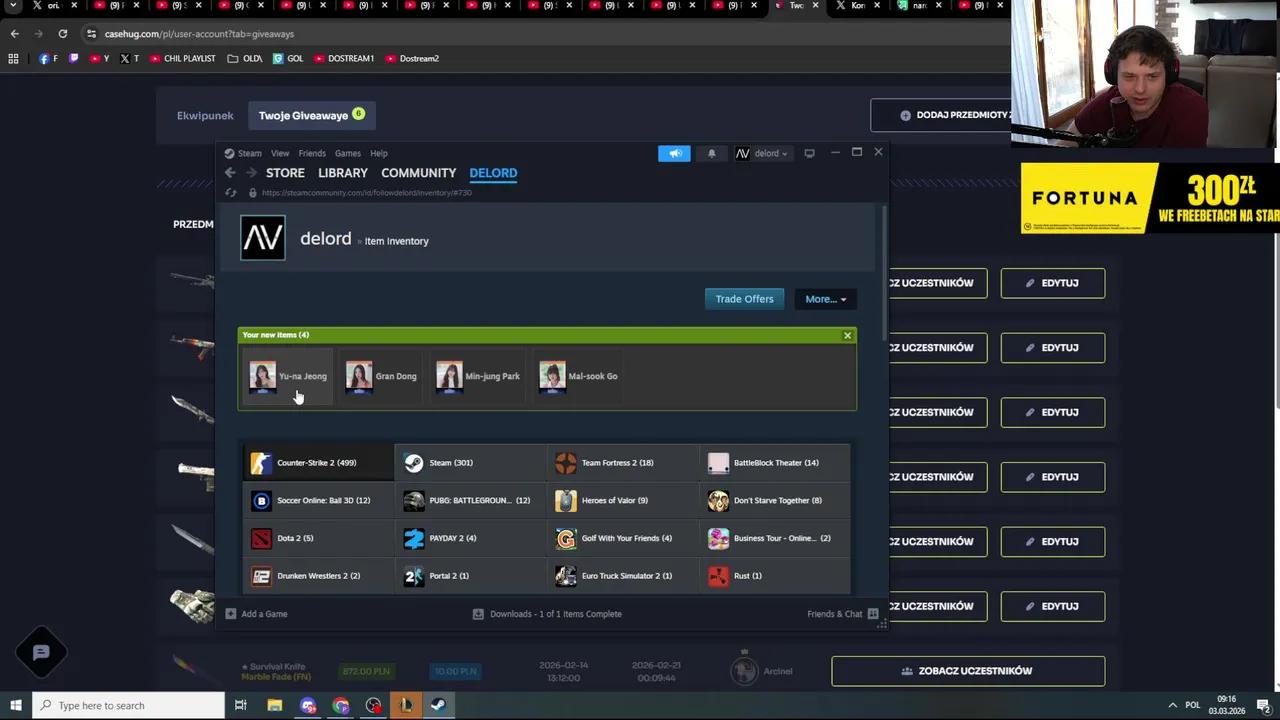Select the Gran Dong new item
This screenshot has width=1280, height=720.
point(381,376)
